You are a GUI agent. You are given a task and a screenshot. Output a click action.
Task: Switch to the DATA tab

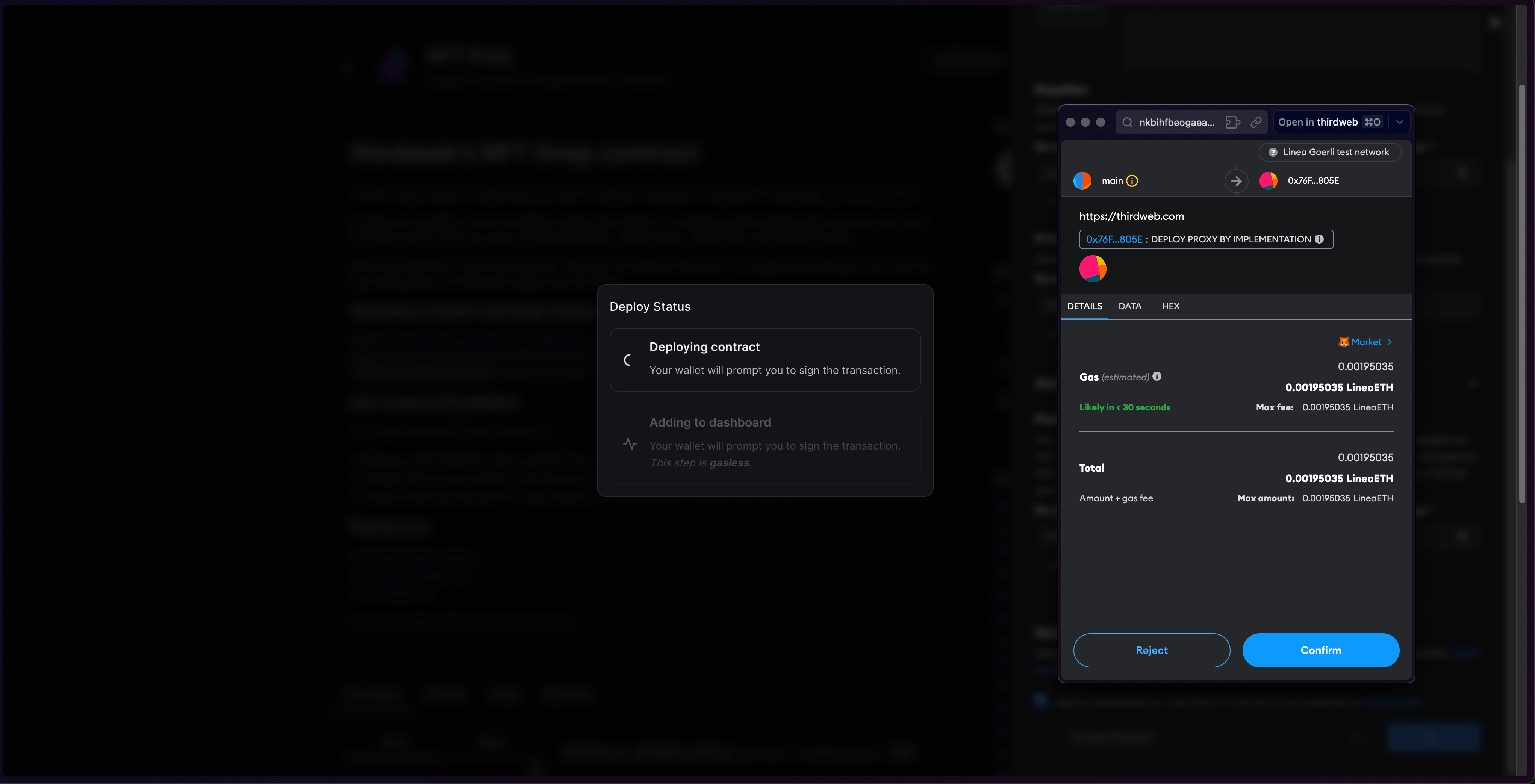tap(1129, 306)
